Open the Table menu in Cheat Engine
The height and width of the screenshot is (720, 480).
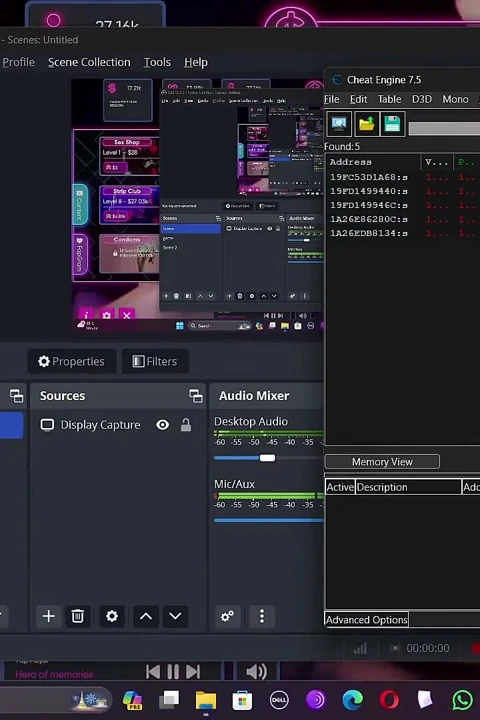(x=389, y=99)
